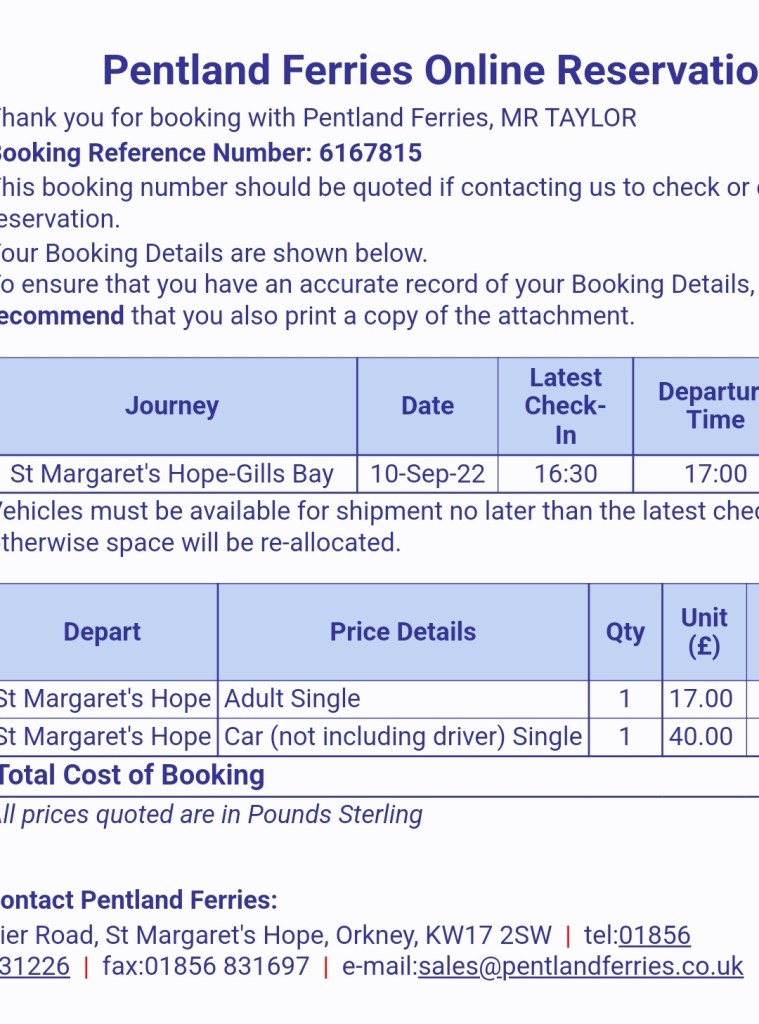Screen dimensions: 759x1024
Task: Click the 01856 telephone number link
Action: click(x=654, y=936)
